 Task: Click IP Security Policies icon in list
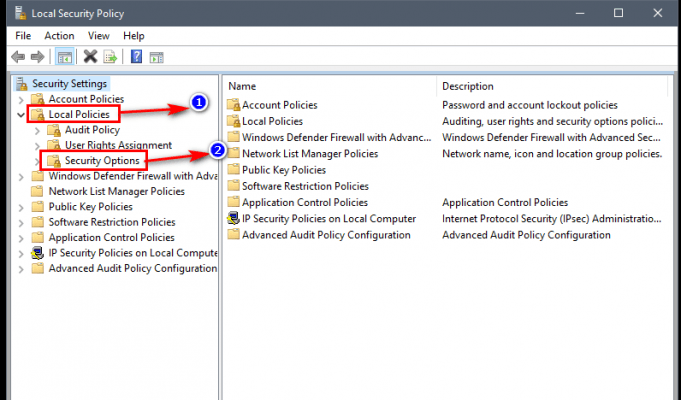pyautogui.click(x=234, y=218)
